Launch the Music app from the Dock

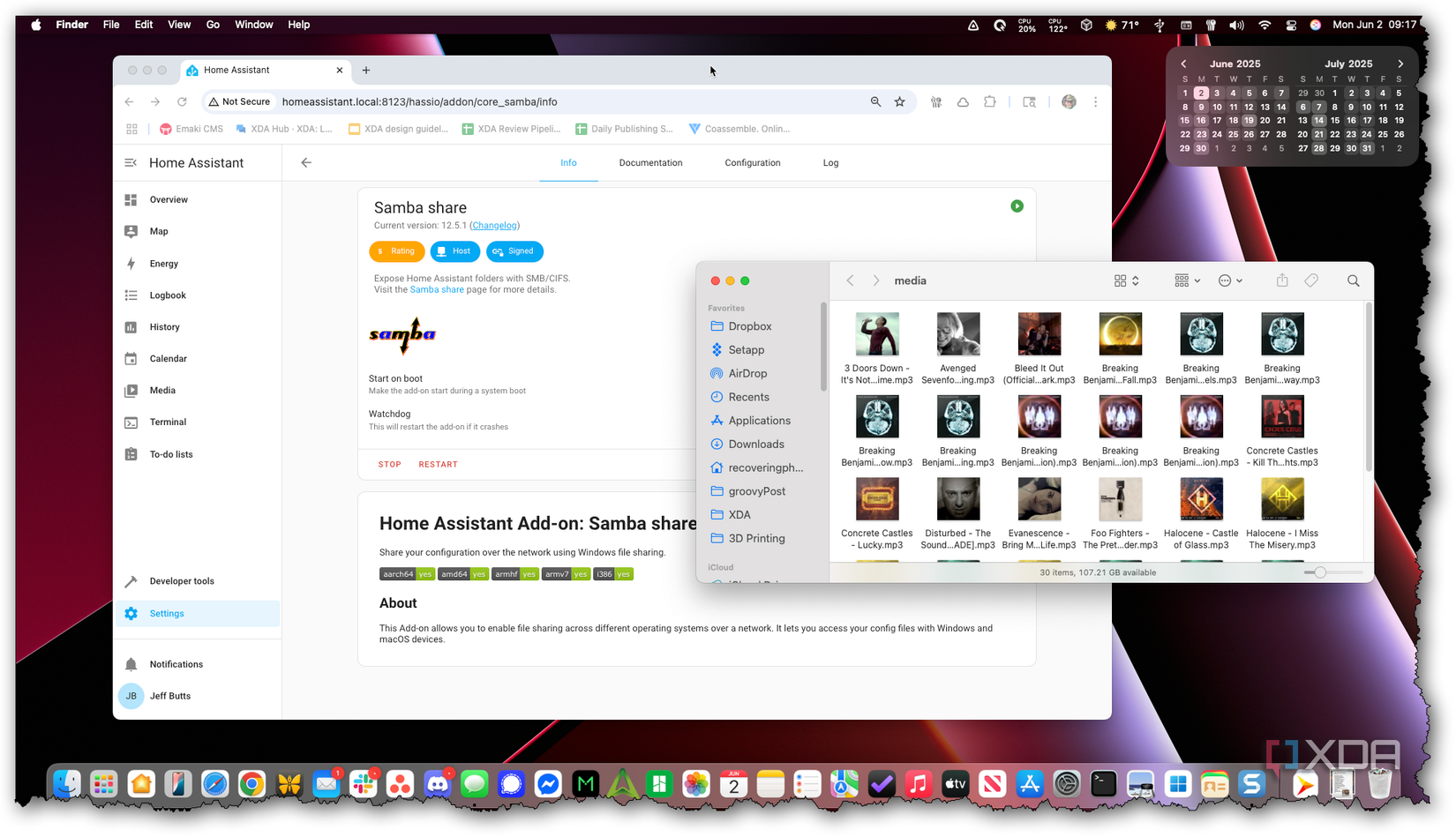[x=918, y=784]
